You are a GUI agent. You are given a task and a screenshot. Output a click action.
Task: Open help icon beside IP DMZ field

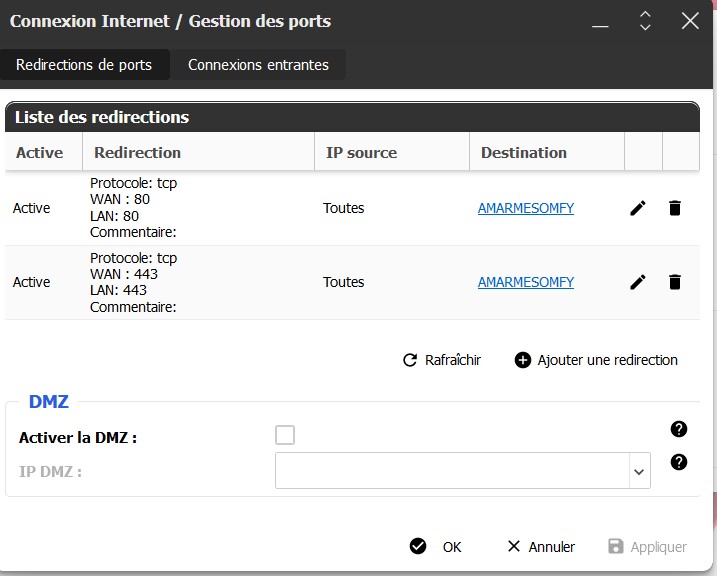(679, 462)
